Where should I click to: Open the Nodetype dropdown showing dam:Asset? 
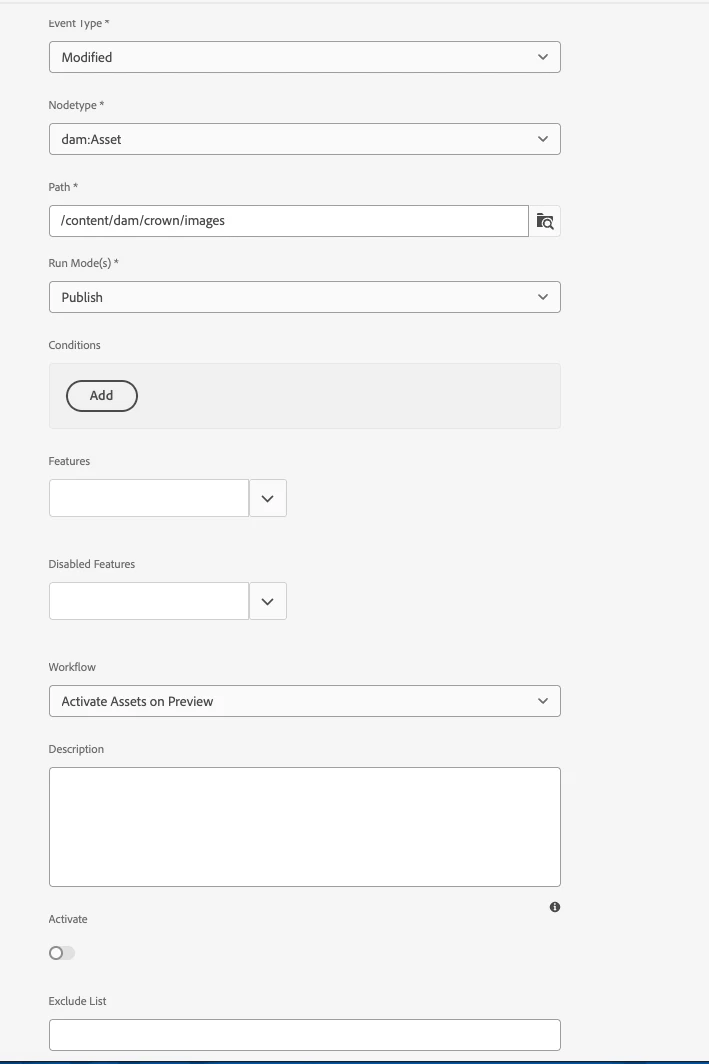tap(305, 139)
